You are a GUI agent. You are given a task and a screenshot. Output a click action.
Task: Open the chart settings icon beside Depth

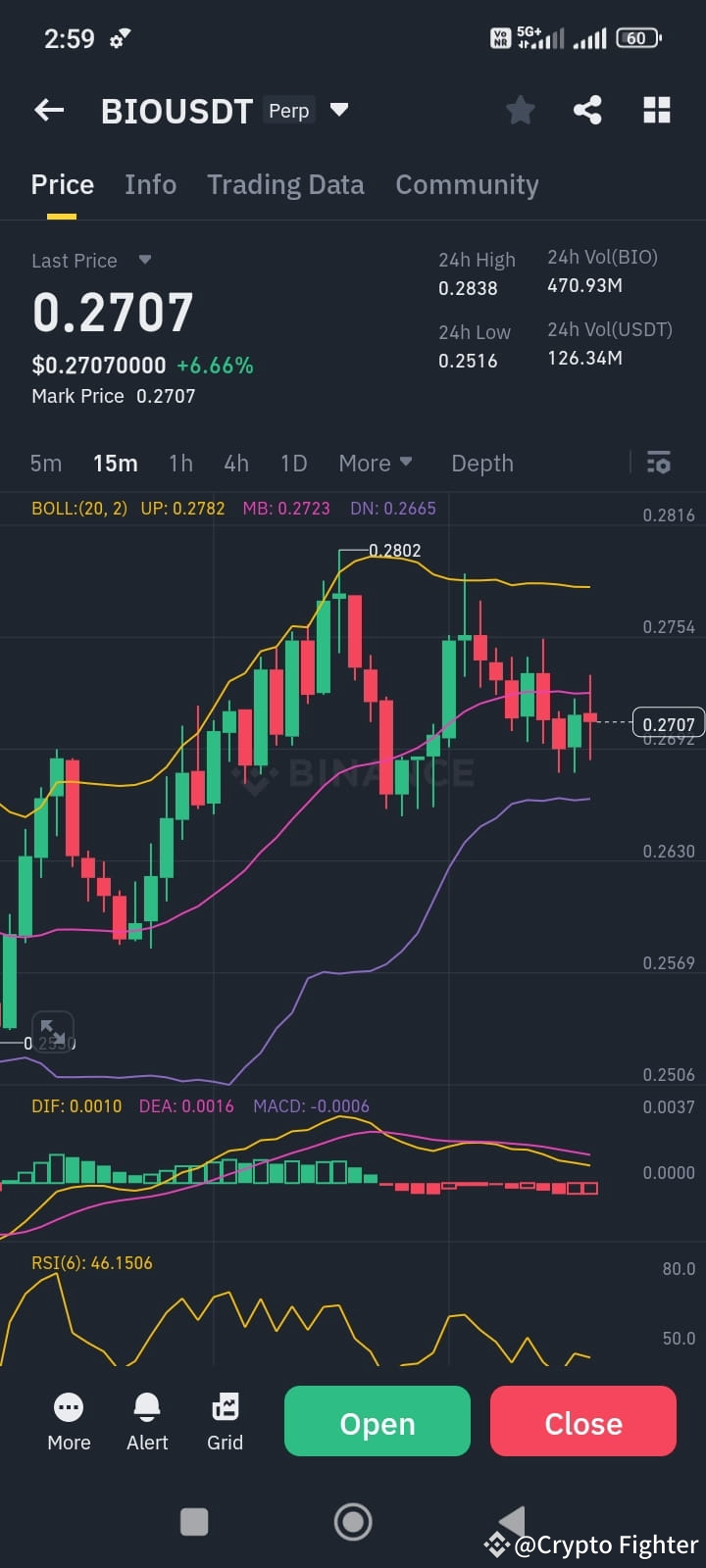click(658, 462)
